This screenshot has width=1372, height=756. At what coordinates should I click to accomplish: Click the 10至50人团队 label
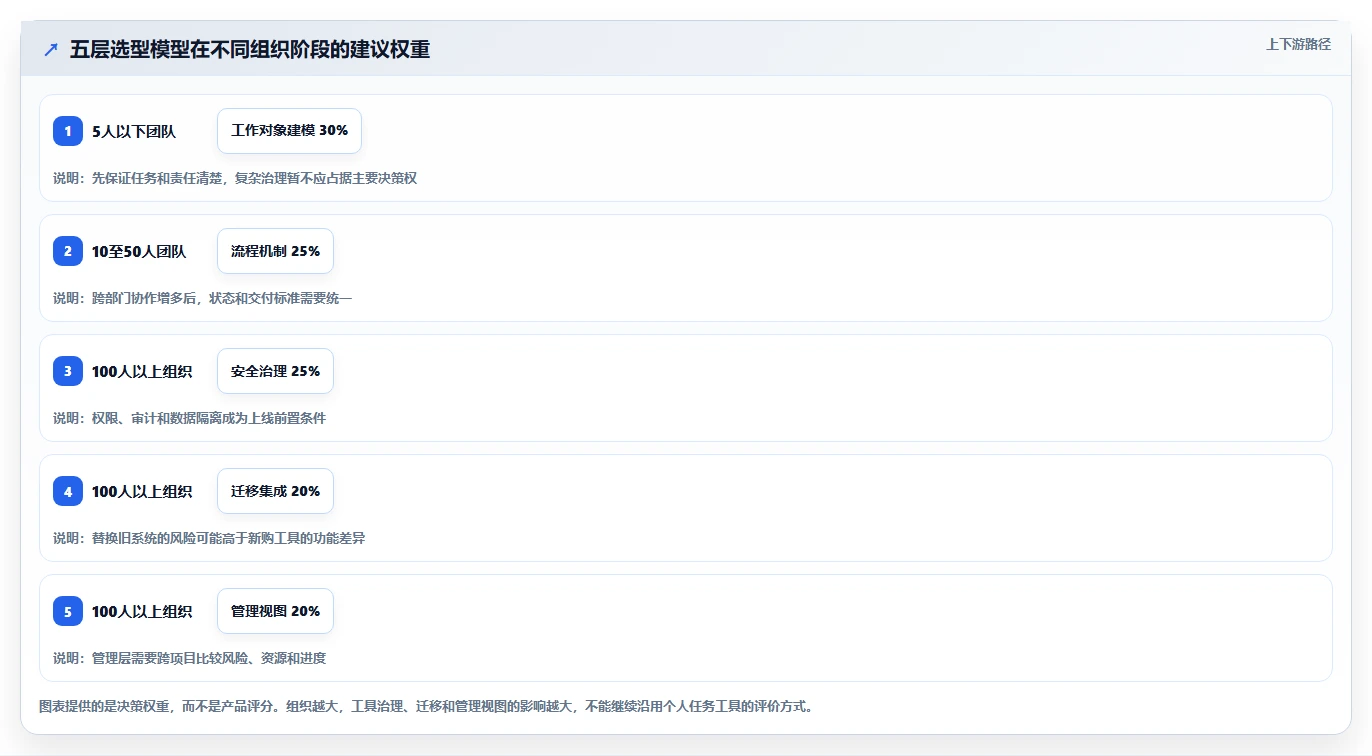pyautogui.click(x=139, y=251)
